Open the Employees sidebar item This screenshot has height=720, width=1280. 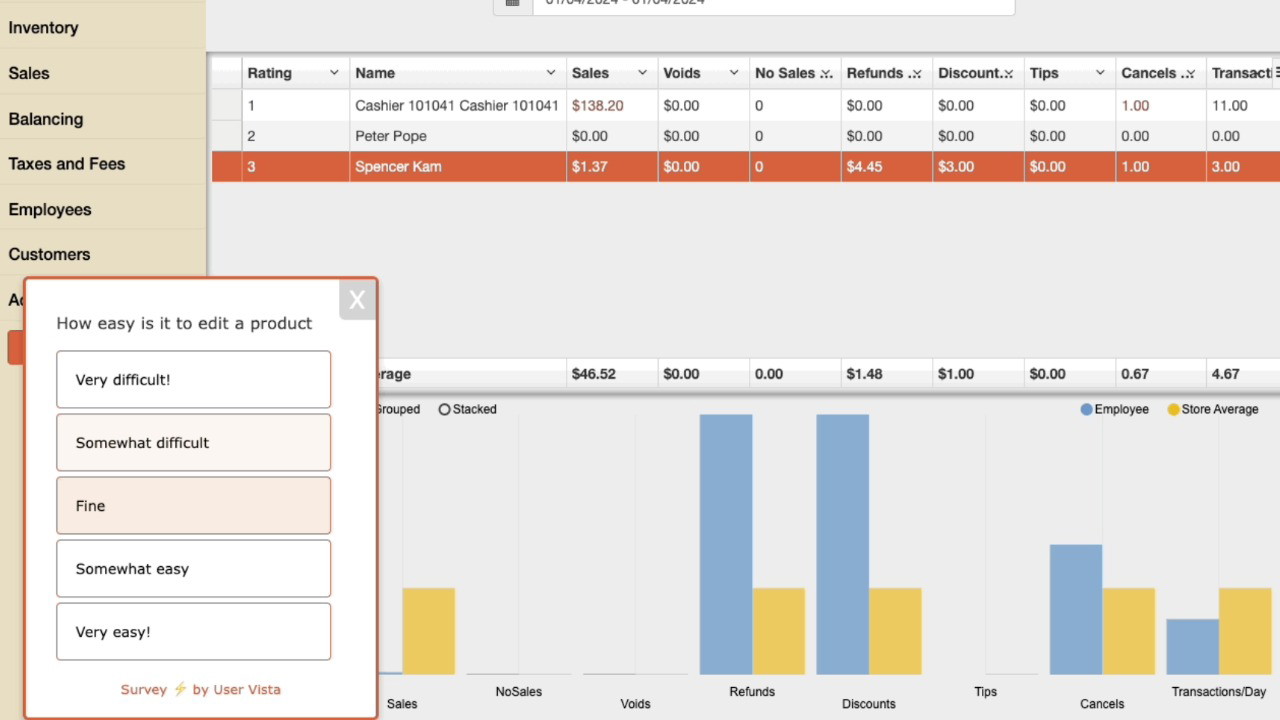[50, 209]
